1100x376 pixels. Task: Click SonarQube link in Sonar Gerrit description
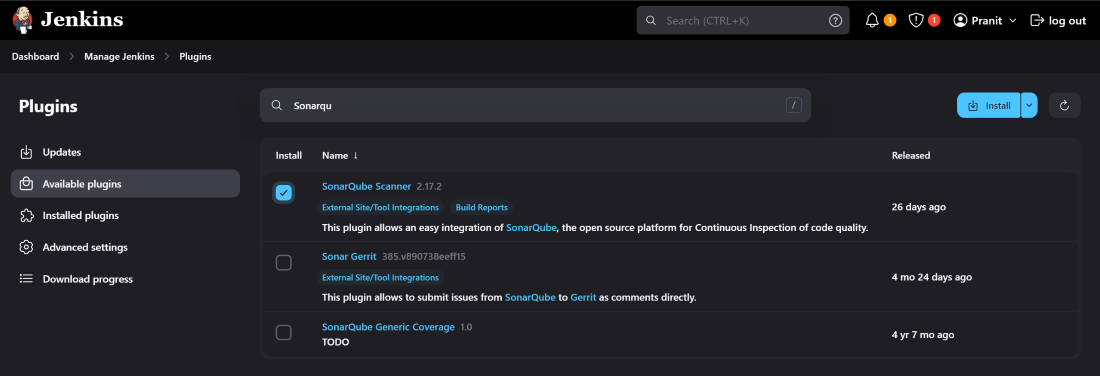point(530,297)
